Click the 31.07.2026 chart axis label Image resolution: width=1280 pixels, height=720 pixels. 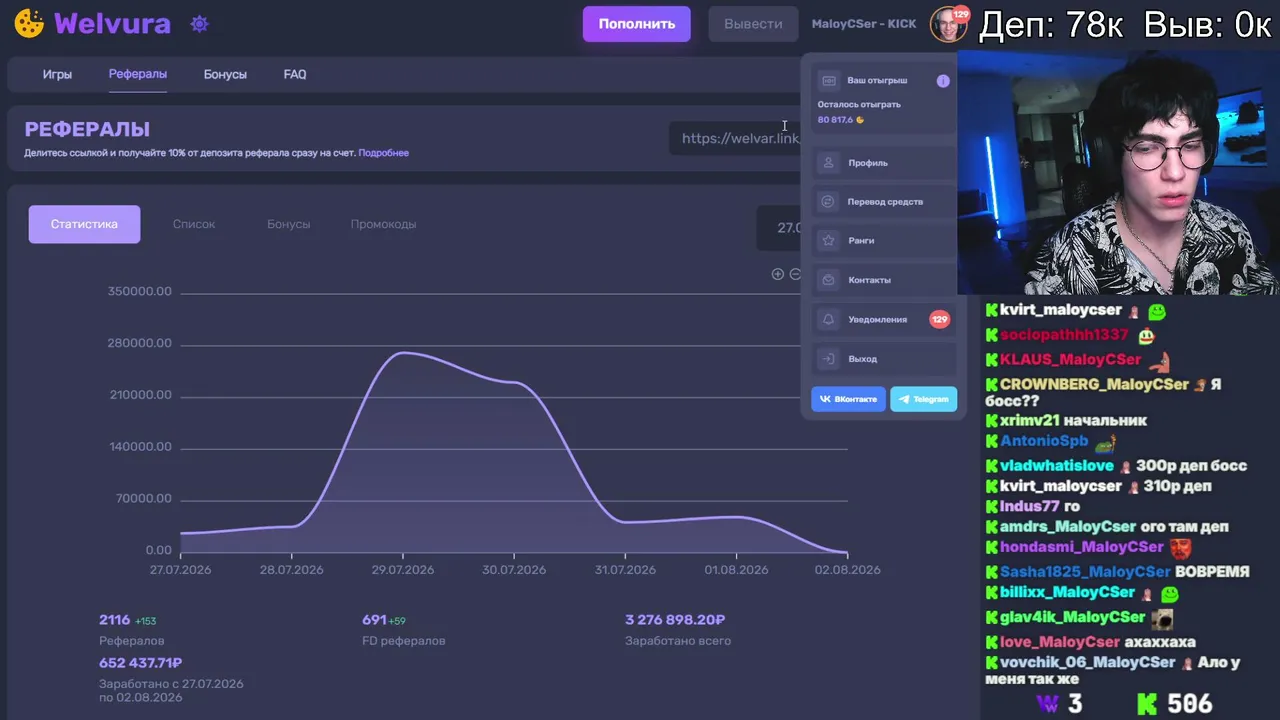(x=624, y=570)
